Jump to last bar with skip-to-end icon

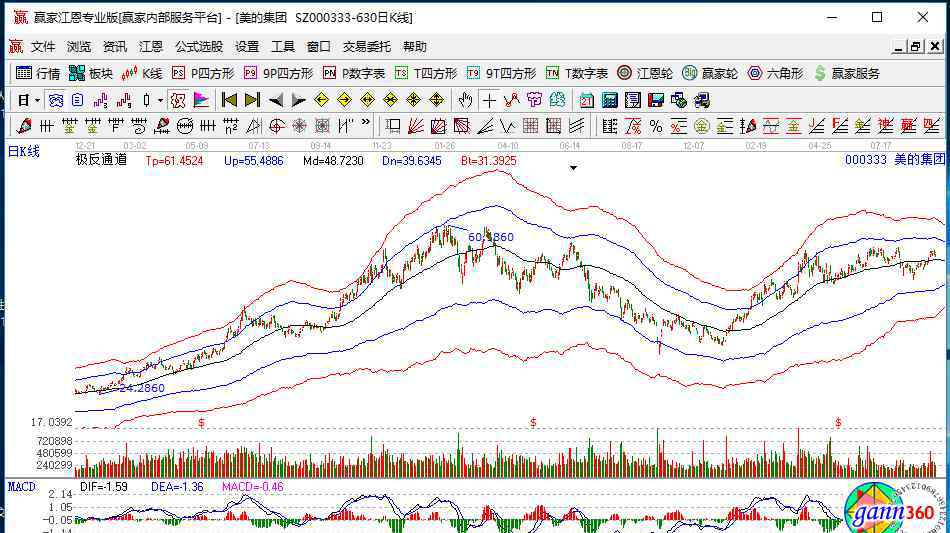point(253,100)
